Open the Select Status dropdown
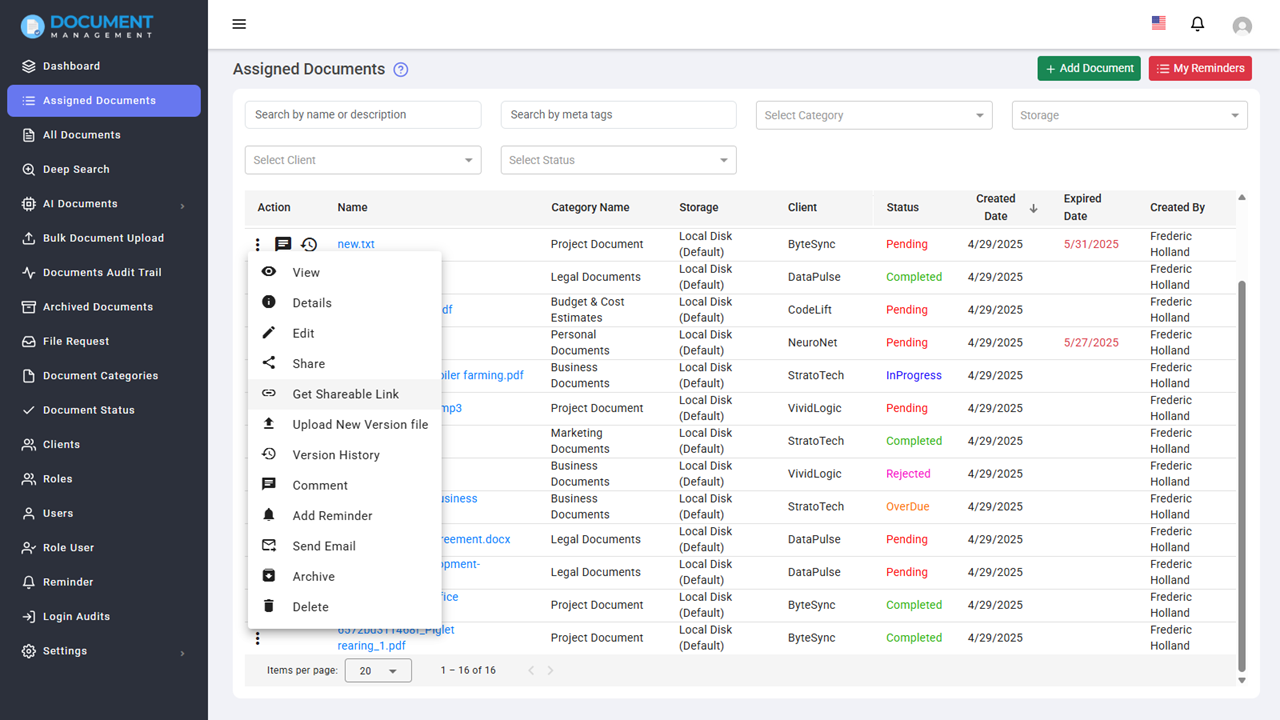This screenshot has height=720, width=1280. (x=618, y=160)
